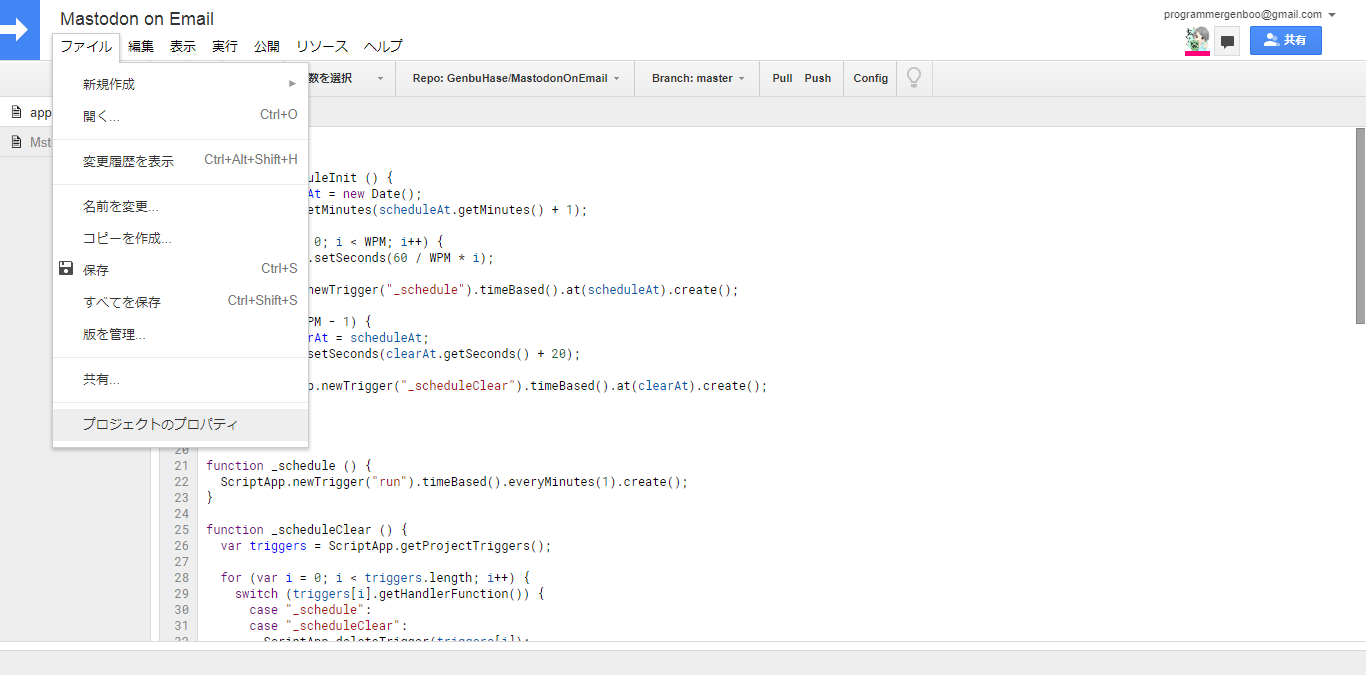Open the 公開 menu
Viewport: 1366px width, 675px height.
[x=267, y=47]
